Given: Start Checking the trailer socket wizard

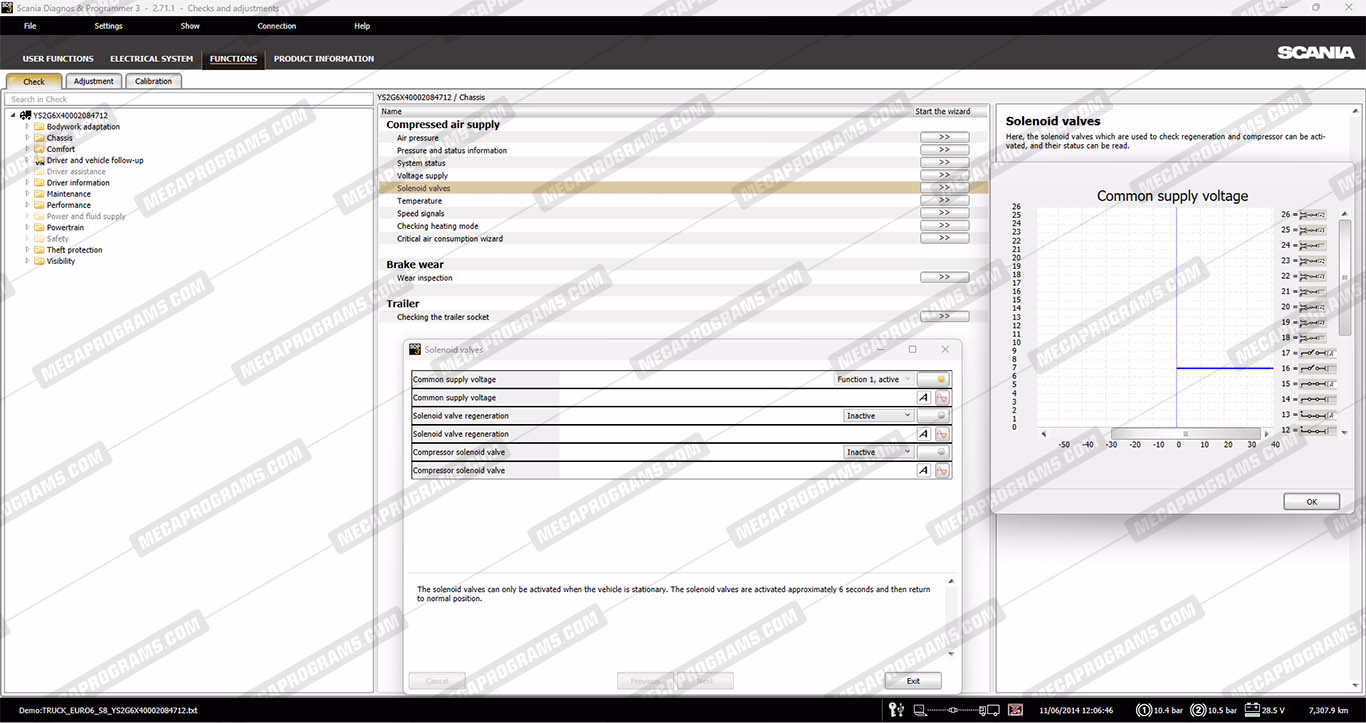Looking at the screenshot, I should point(944,316).
